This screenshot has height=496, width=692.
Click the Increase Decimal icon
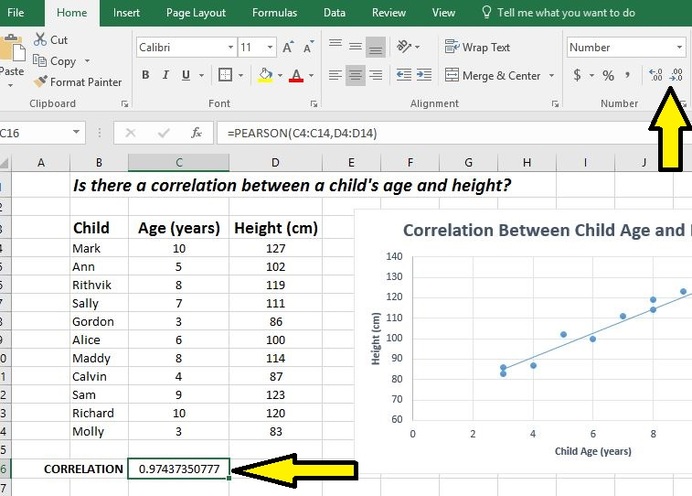pos(656,76)
